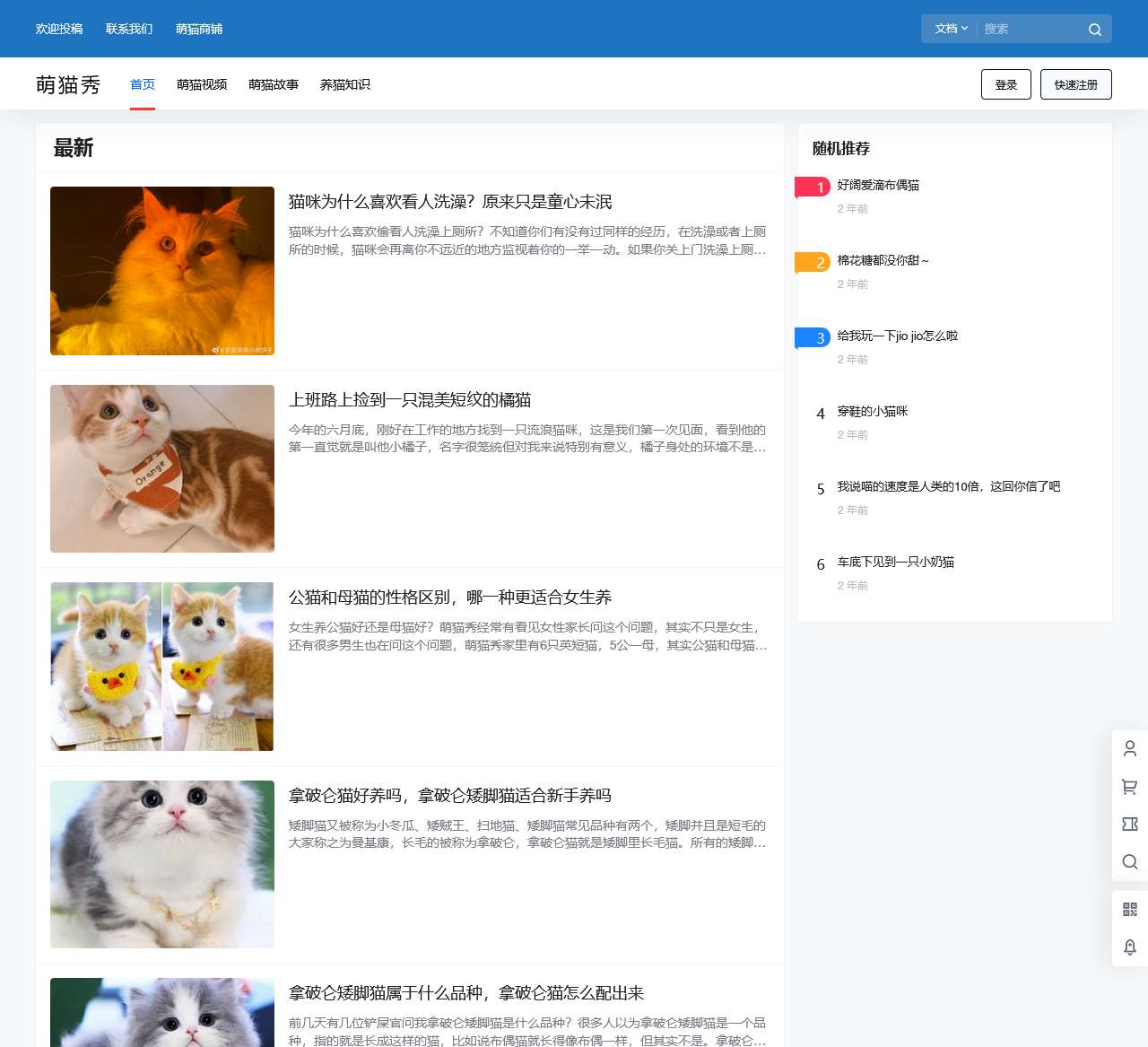Viewport: 1148px width, 1047px height.
Task: Select the coupon ticket icon
Action: pyautogui.click(x=1129, y=824)
